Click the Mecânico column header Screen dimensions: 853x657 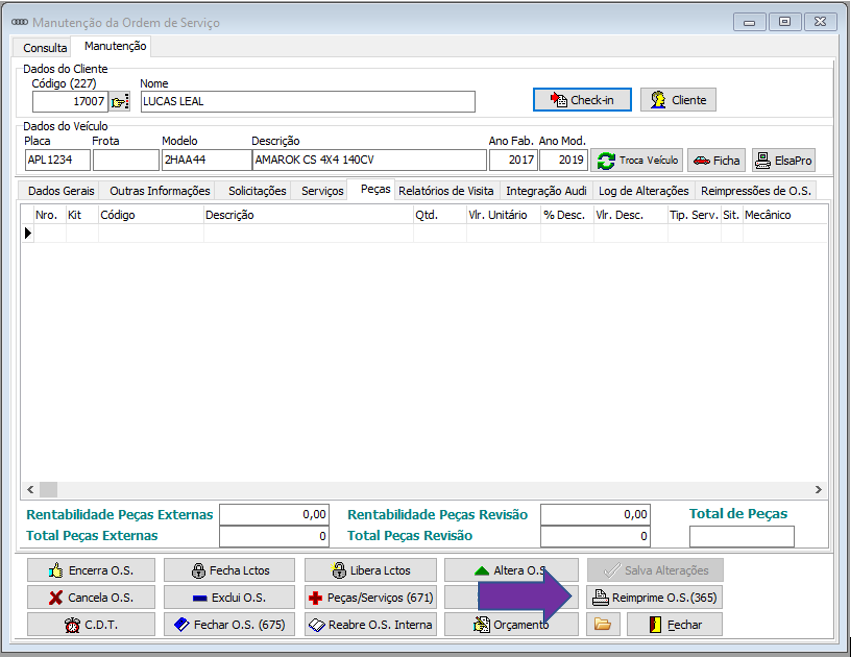coord(784,215)
